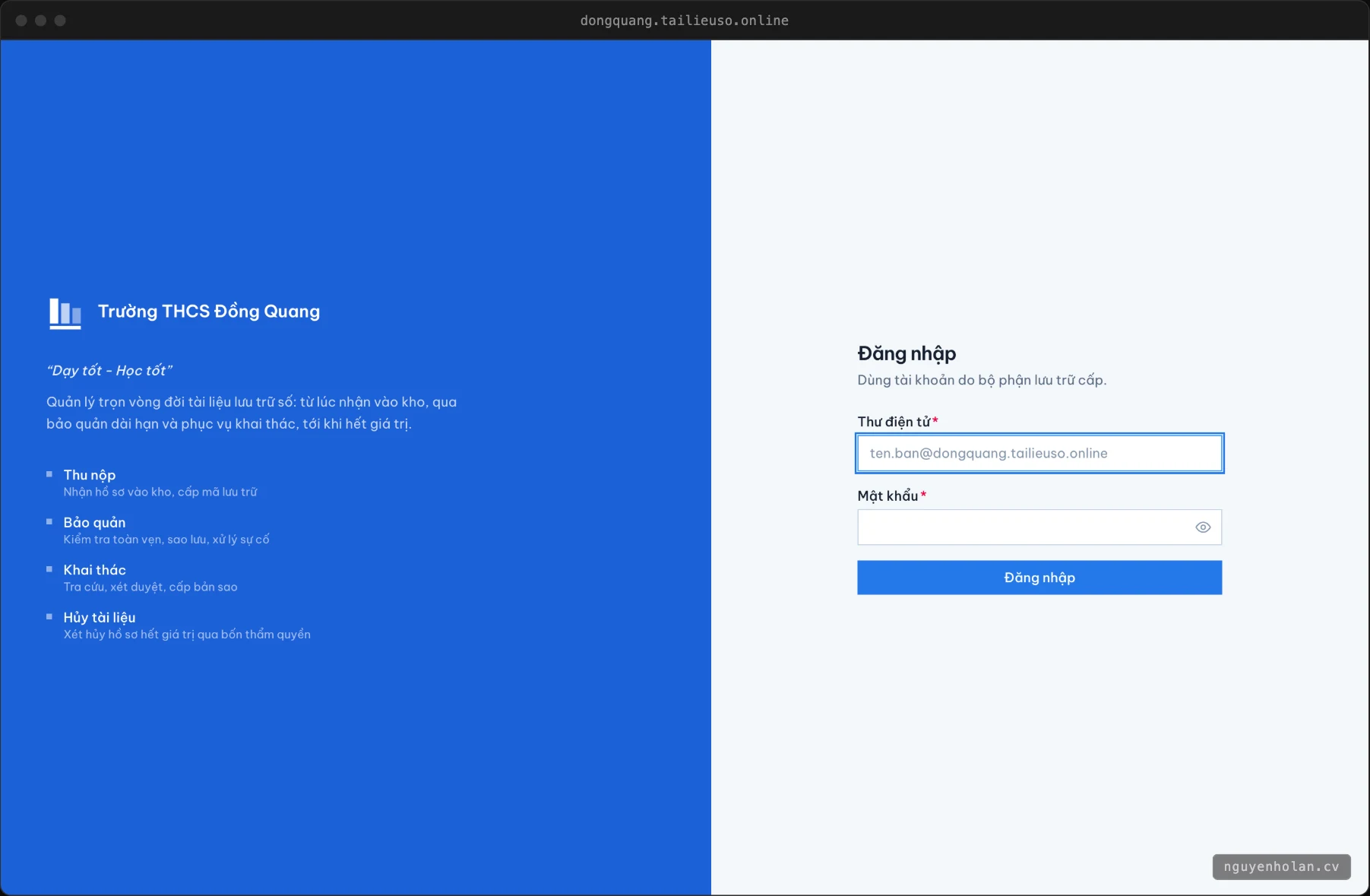Click the dongquang.tailieuso.online address bar text

tap(685, 21)
